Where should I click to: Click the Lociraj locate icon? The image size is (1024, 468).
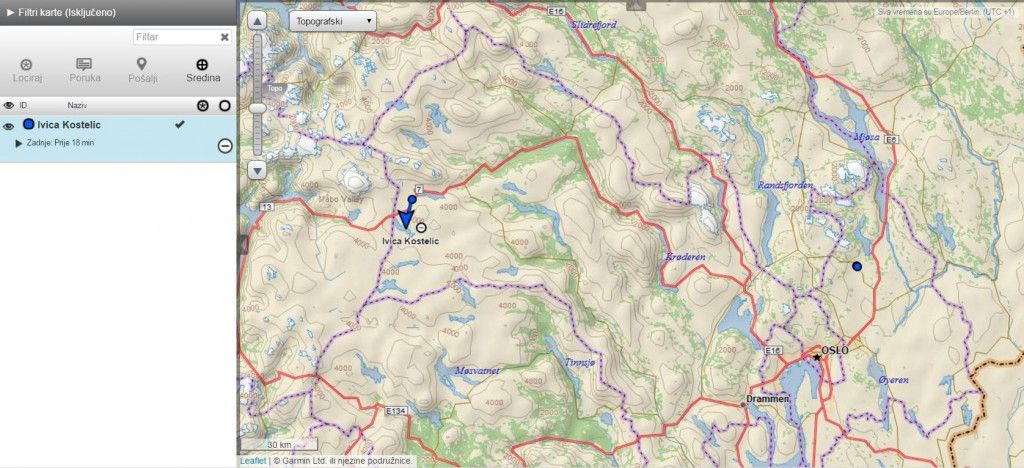26,64
